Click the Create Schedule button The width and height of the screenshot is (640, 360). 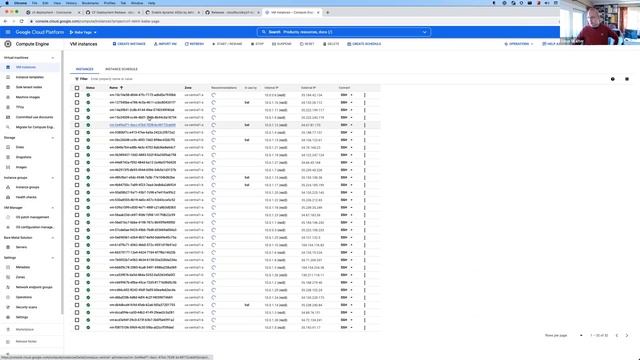click(x=364, y=44)
